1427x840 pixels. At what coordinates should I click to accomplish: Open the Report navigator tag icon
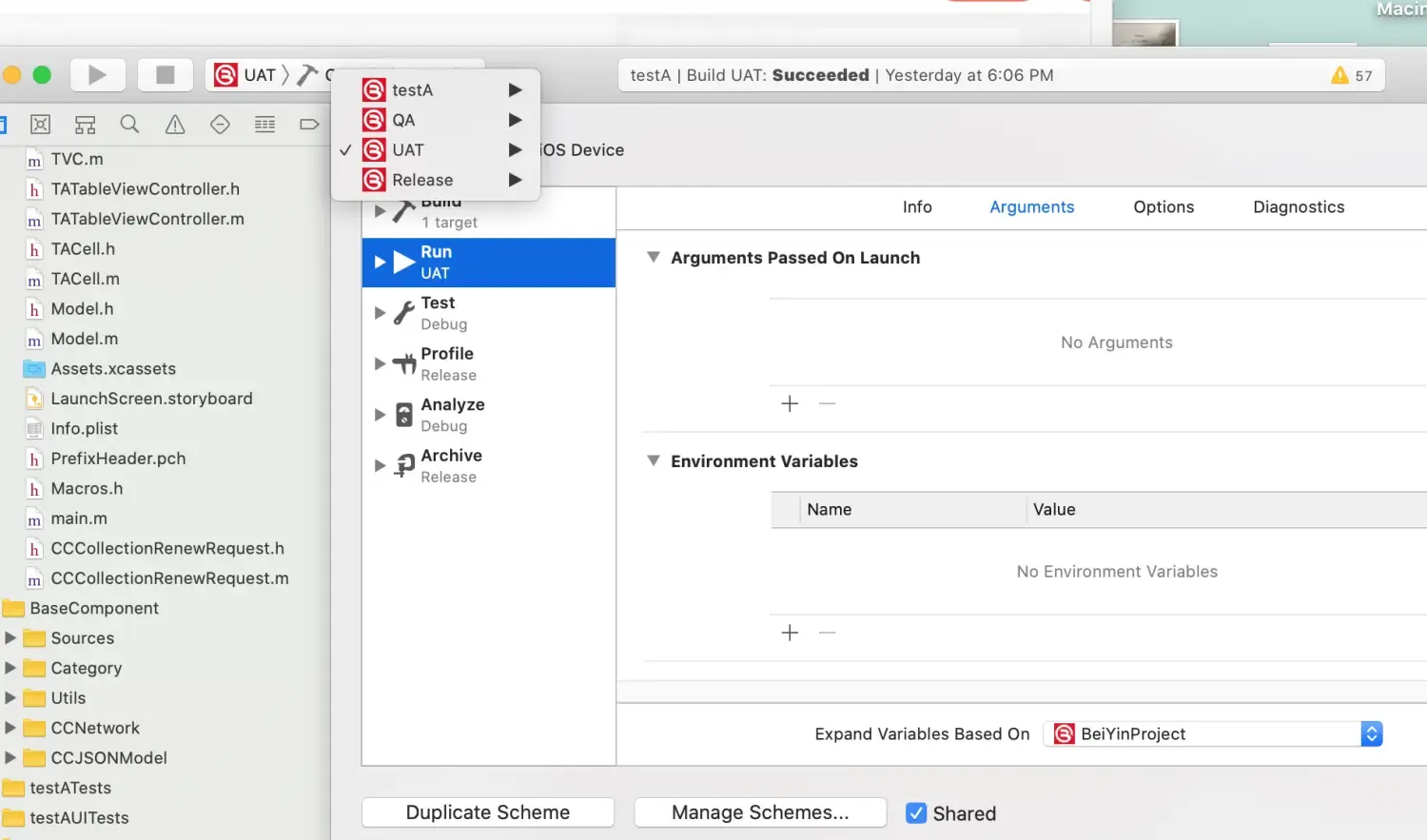(309, 124)
